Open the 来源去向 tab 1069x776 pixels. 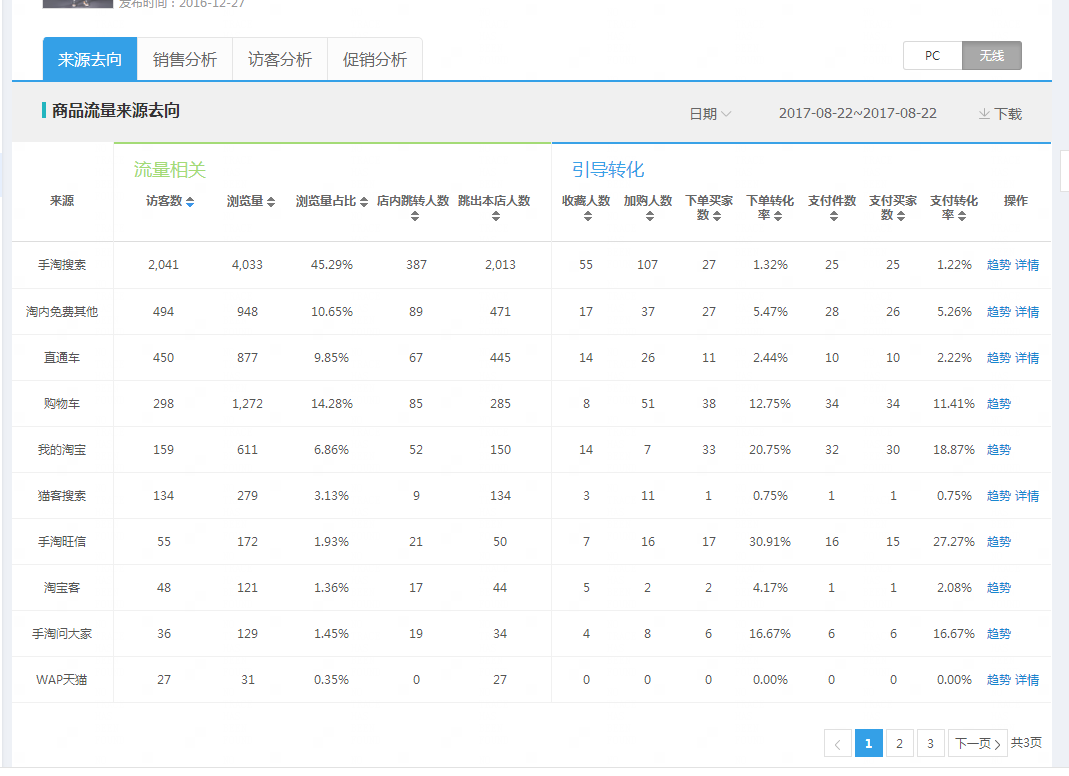(90, 59)
